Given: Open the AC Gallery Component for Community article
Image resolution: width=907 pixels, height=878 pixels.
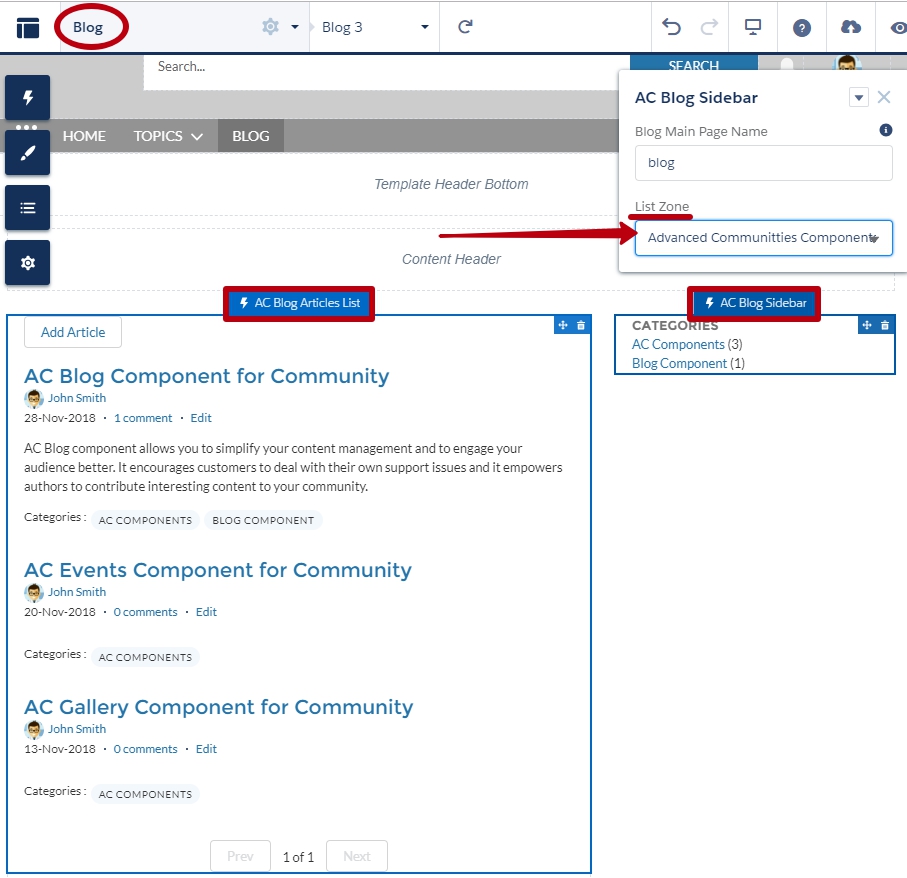Looking at the screenshot, I should pyautogui.click(x=219, y=707).
